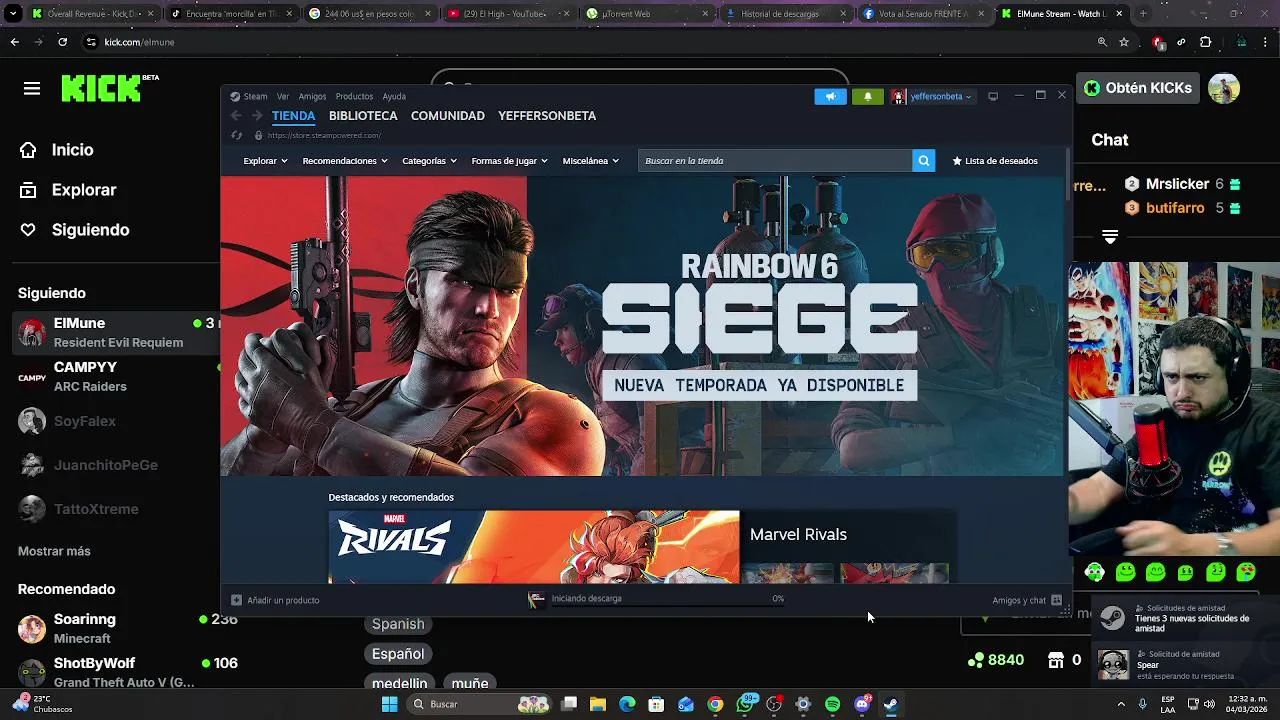Open Amigos y chat panel

coord(1027,600)
